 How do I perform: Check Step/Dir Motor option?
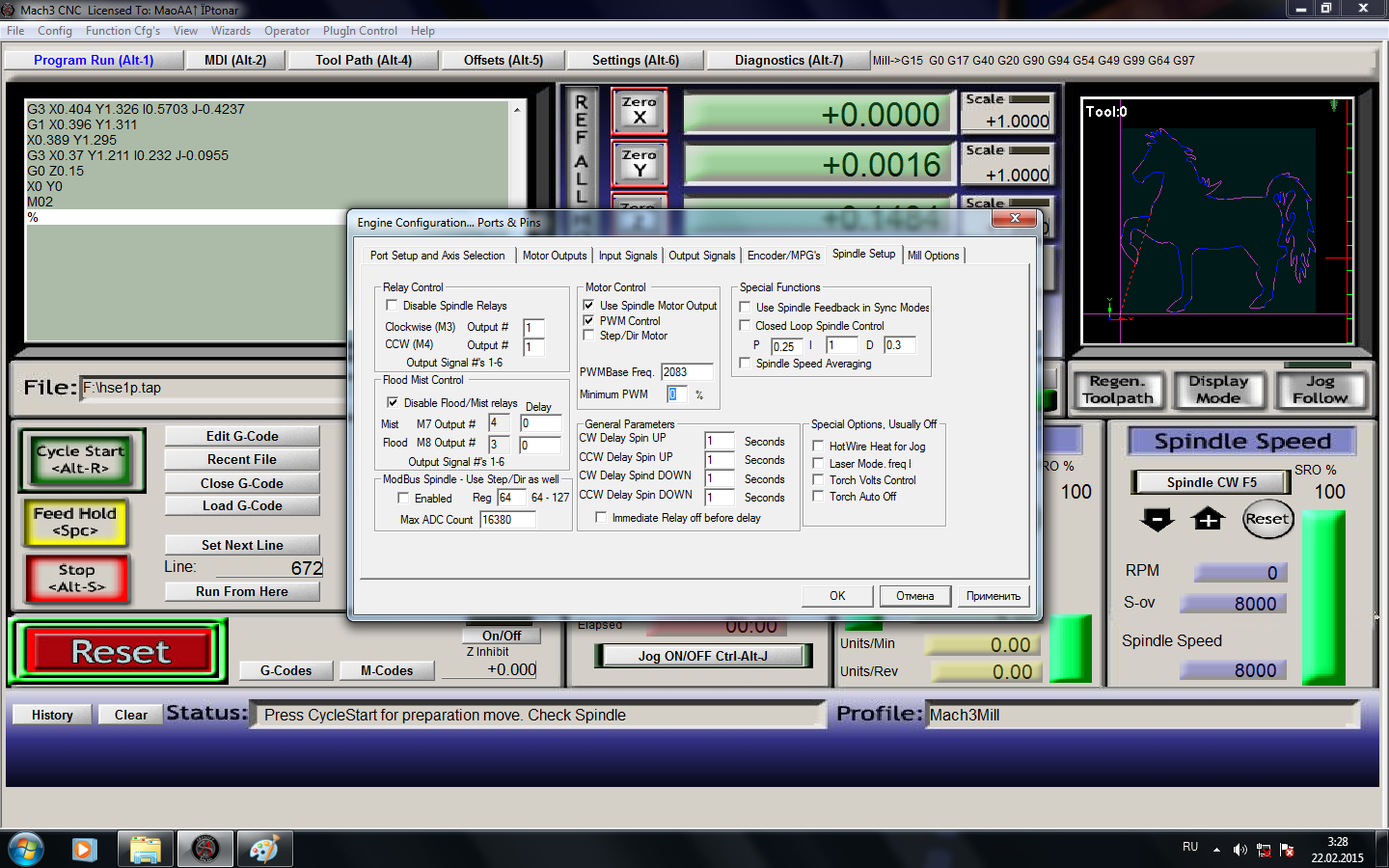588,335
